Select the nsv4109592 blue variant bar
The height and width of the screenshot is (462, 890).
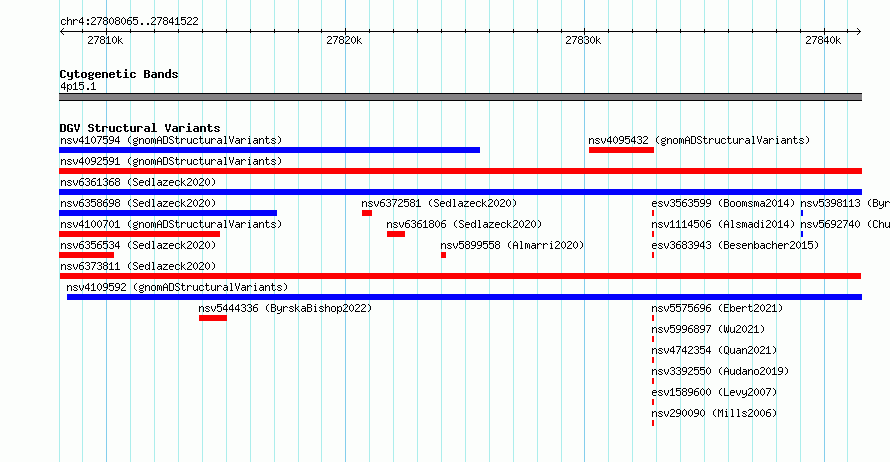[464, 297]
